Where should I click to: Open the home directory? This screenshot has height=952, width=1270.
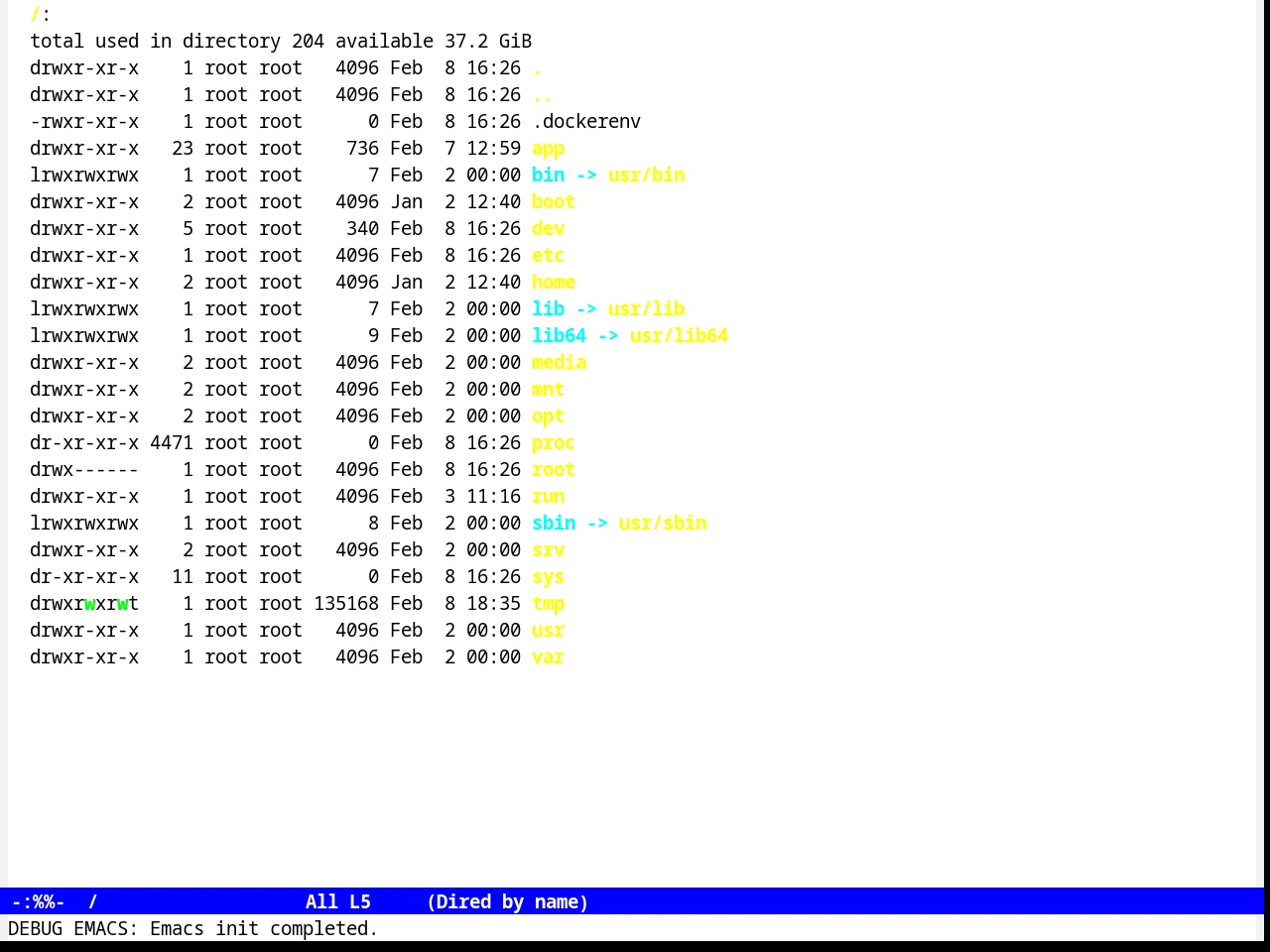554,283
